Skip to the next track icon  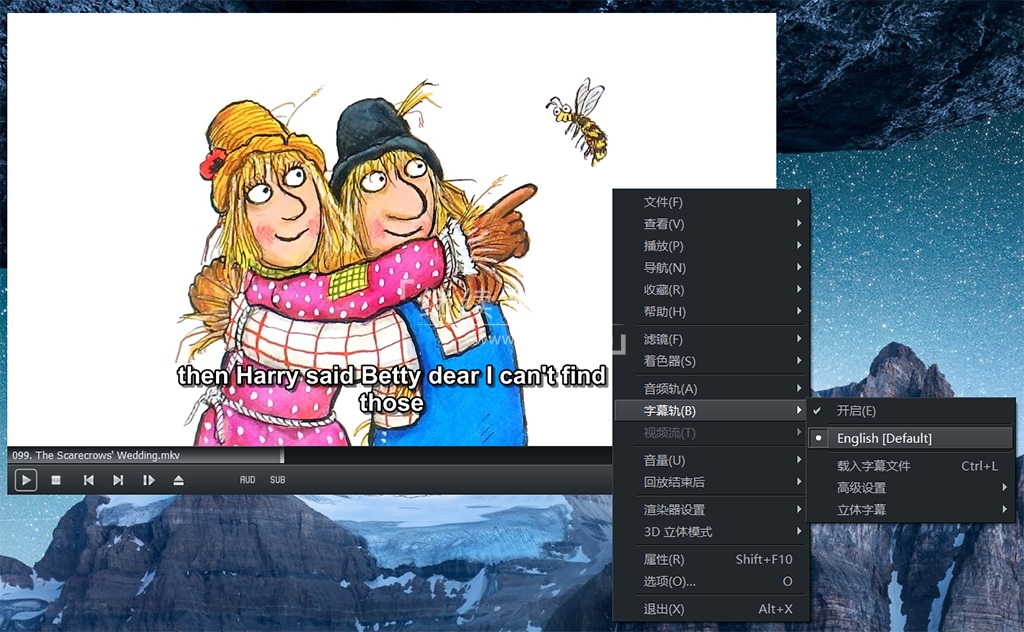coord(118,480)
